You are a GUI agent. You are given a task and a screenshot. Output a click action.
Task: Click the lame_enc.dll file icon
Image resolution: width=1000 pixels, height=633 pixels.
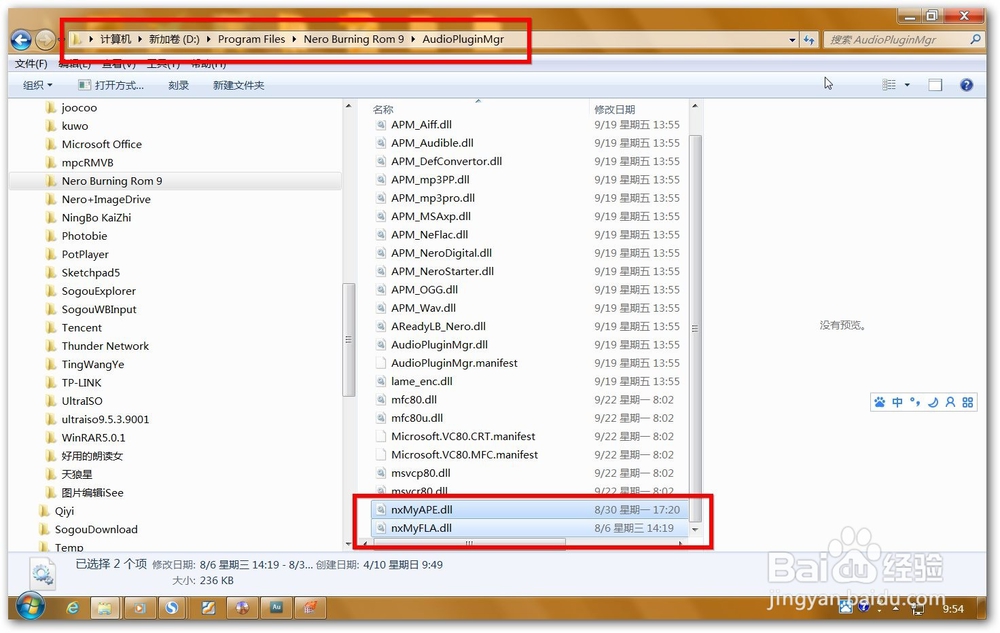(x=381, y=382)
